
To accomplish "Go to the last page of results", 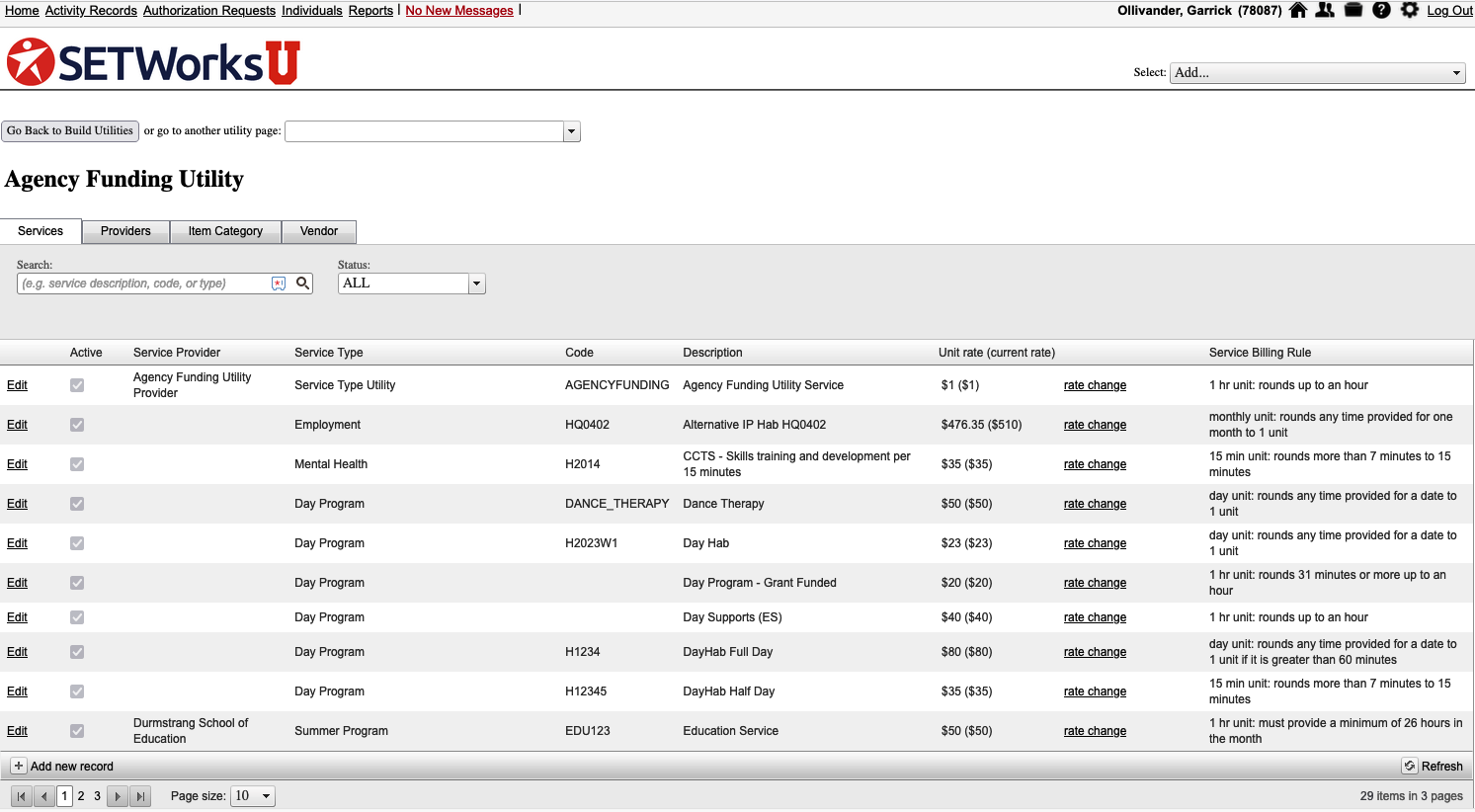I will click(140, 796).
